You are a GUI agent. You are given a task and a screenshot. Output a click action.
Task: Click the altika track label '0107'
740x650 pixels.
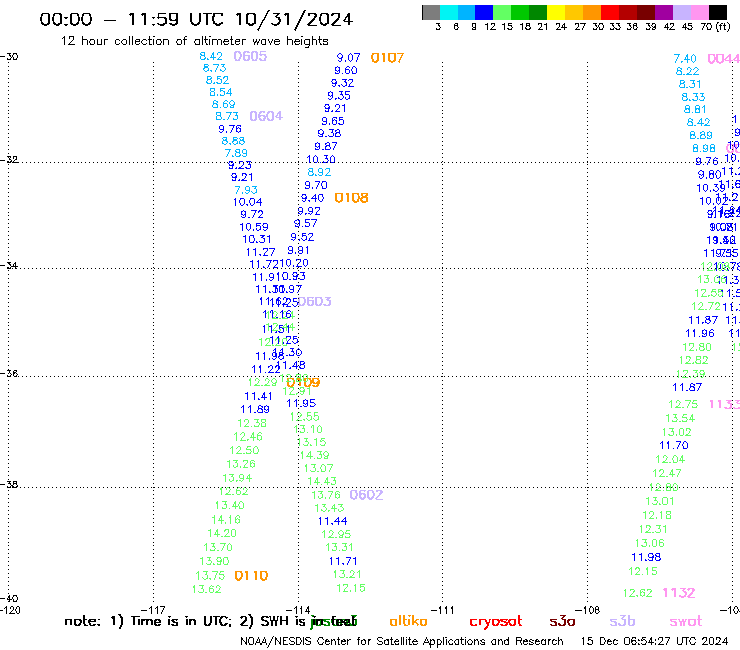(387, 58)
